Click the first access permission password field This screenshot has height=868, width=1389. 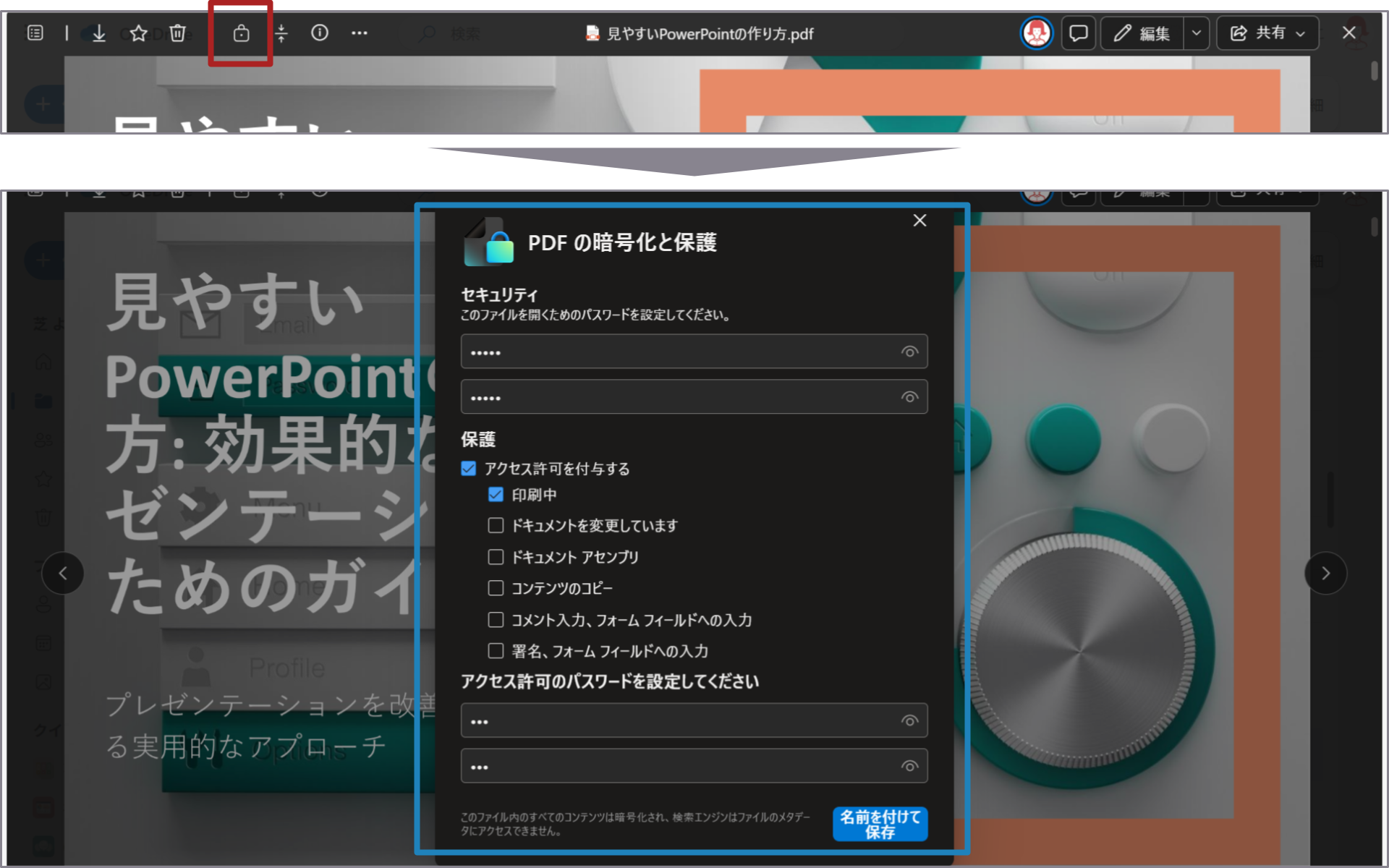click(680, 721)
